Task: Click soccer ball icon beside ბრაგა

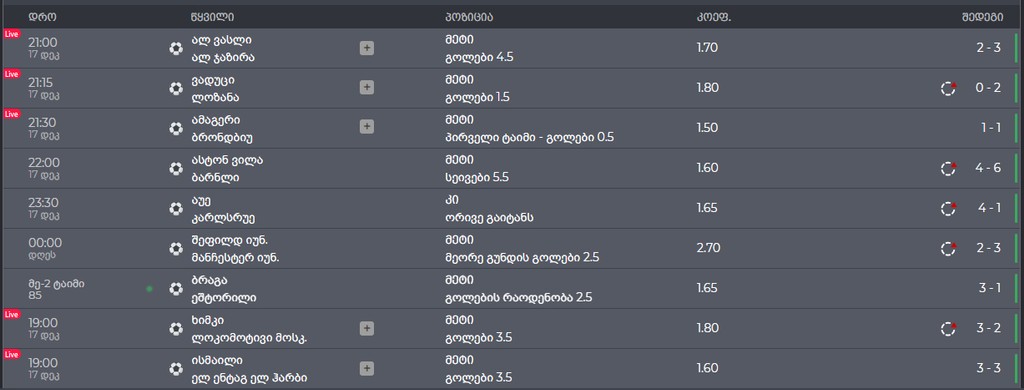Action: [x=176, y=289]
